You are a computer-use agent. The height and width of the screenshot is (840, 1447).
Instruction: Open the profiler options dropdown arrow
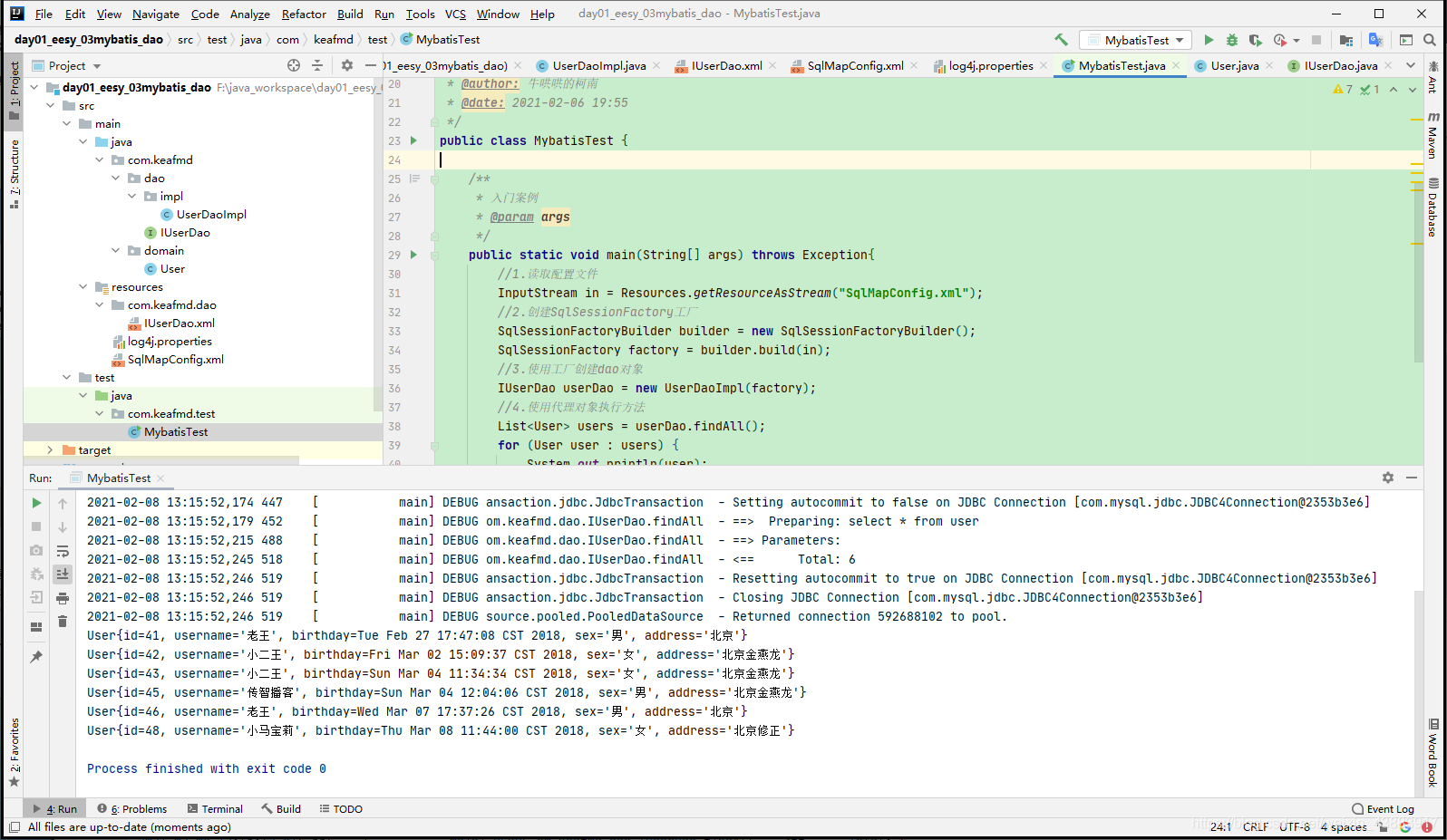point(1296,40)
